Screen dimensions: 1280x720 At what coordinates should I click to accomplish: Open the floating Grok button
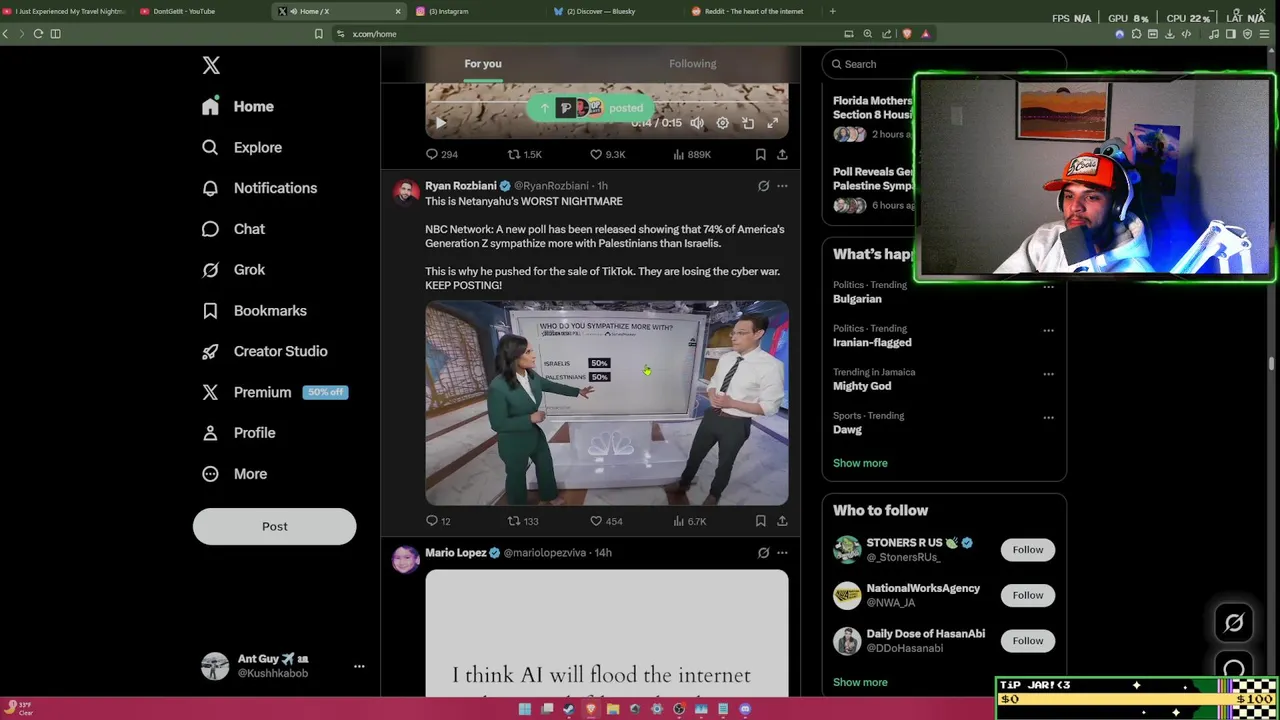(x=1234, y=624)
